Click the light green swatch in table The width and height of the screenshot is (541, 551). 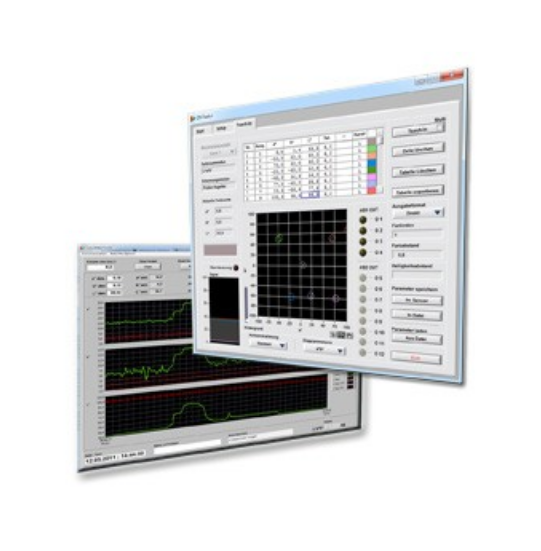[x=372, y=148]
